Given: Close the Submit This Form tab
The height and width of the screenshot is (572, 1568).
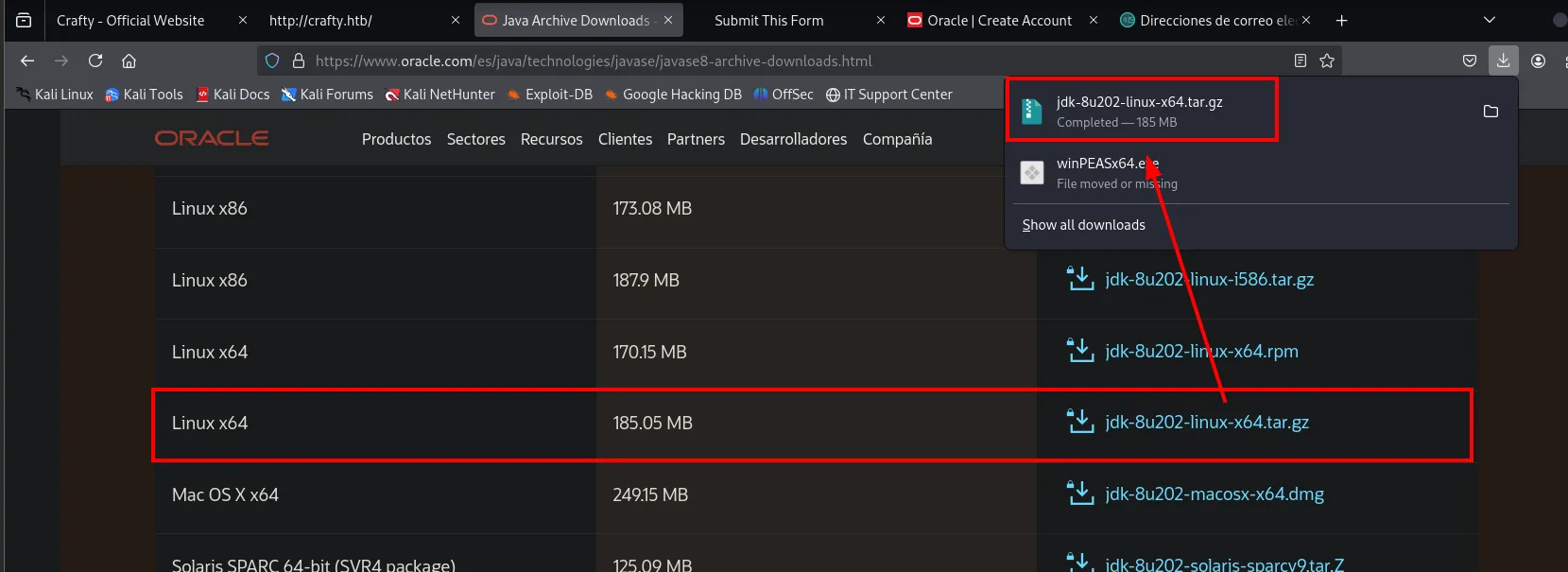Looking at the screenshot, I should (881, 20).
